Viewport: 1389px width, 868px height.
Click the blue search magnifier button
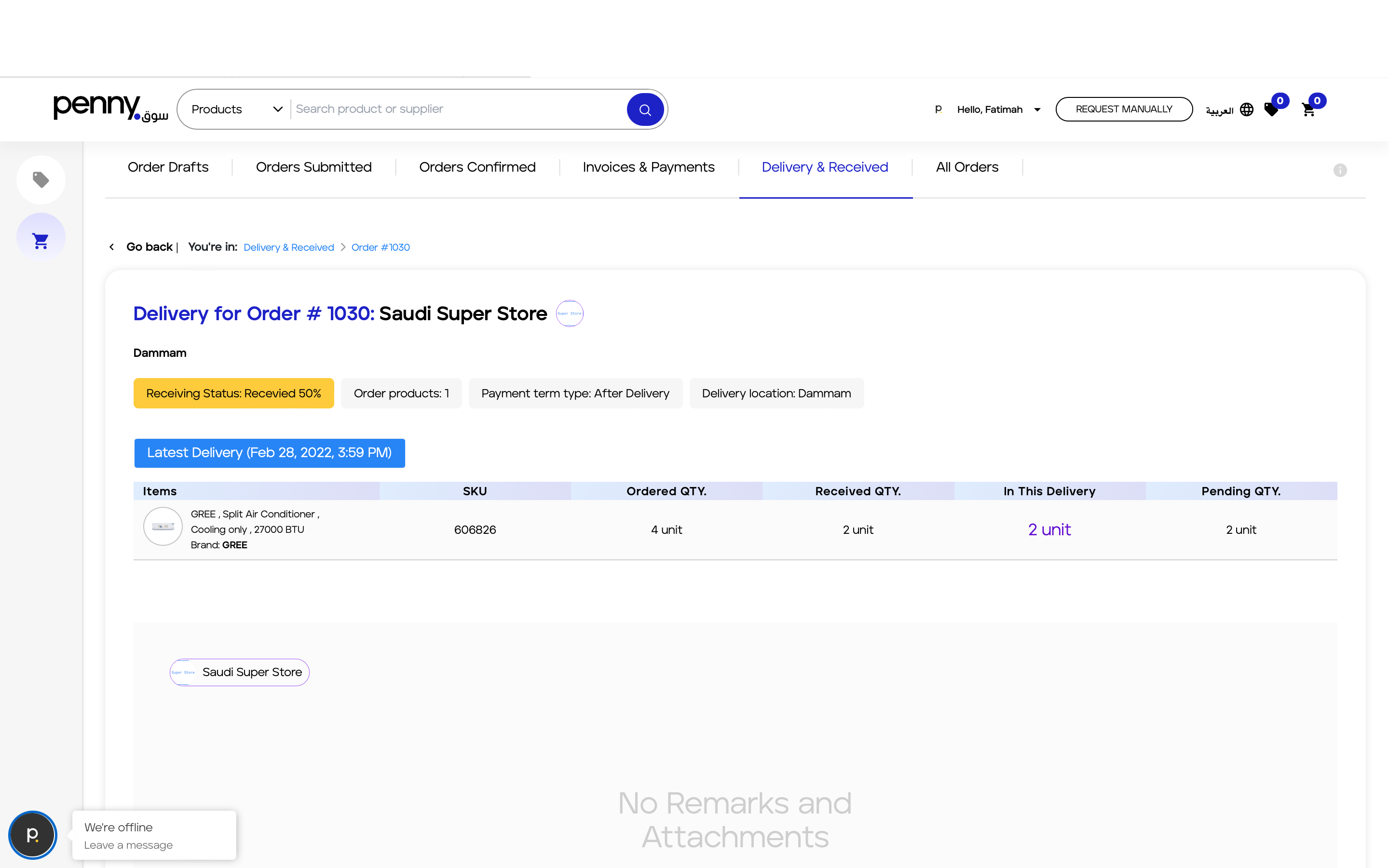pos(645,109)
